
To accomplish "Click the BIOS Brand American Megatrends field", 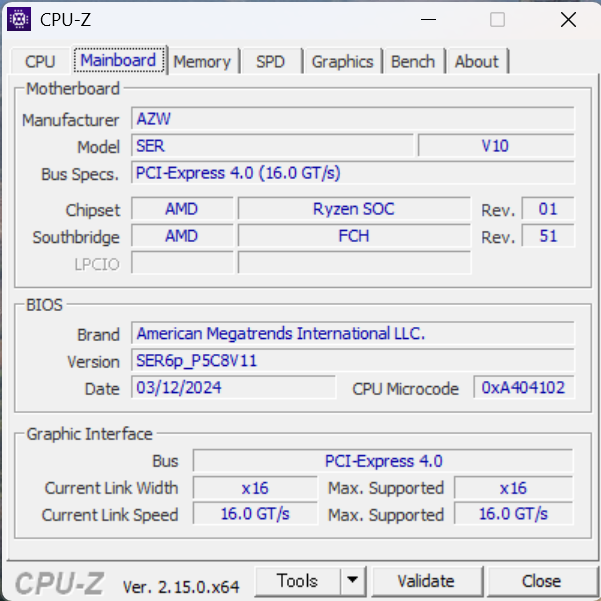I will [353, 333].
